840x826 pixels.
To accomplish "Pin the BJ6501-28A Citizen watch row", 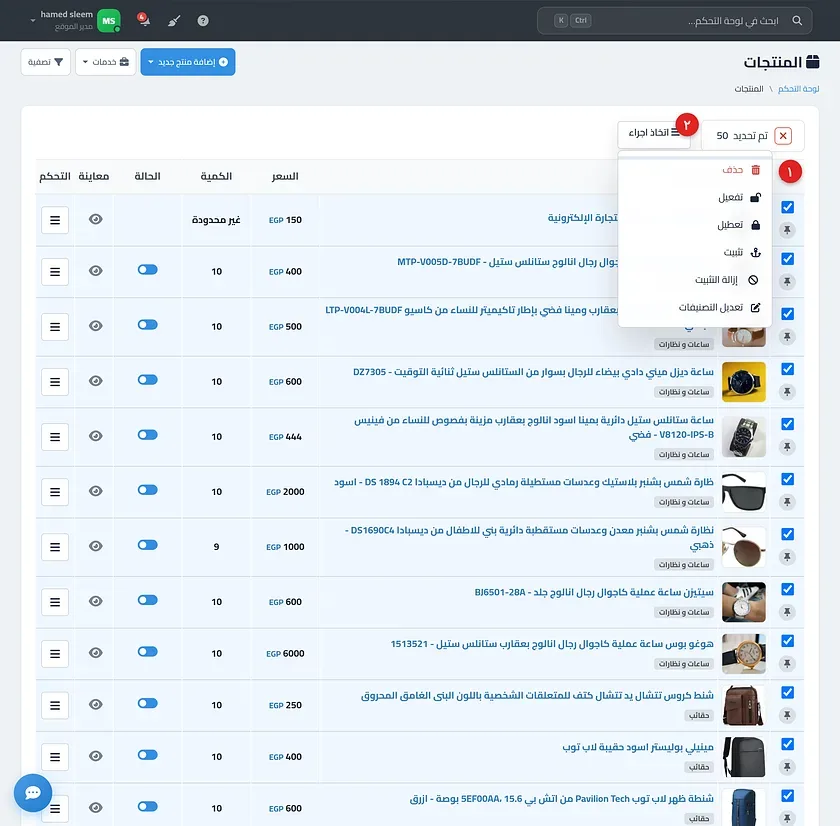I will pos(787,612).
